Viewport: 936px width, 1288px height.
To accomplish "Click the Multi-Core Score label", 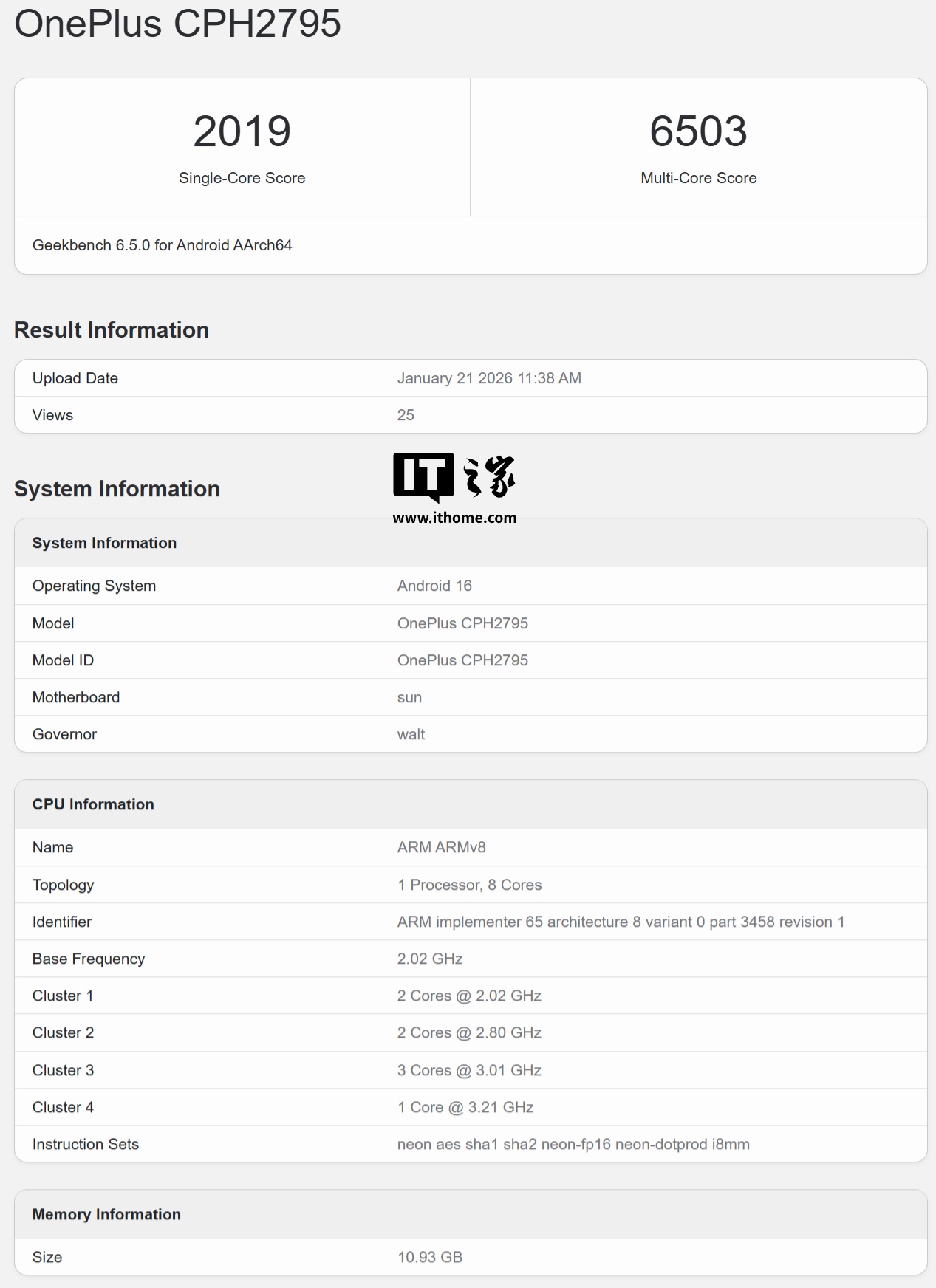I will point(698,178).
